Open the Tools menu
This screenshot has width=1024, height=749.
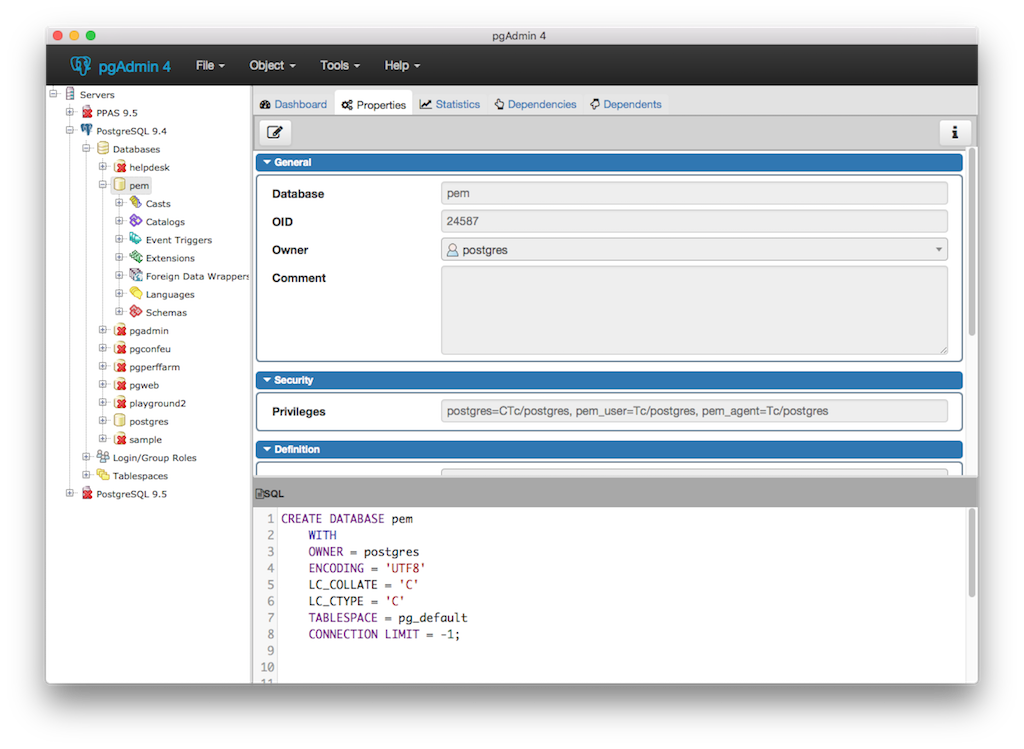[340, 65]
